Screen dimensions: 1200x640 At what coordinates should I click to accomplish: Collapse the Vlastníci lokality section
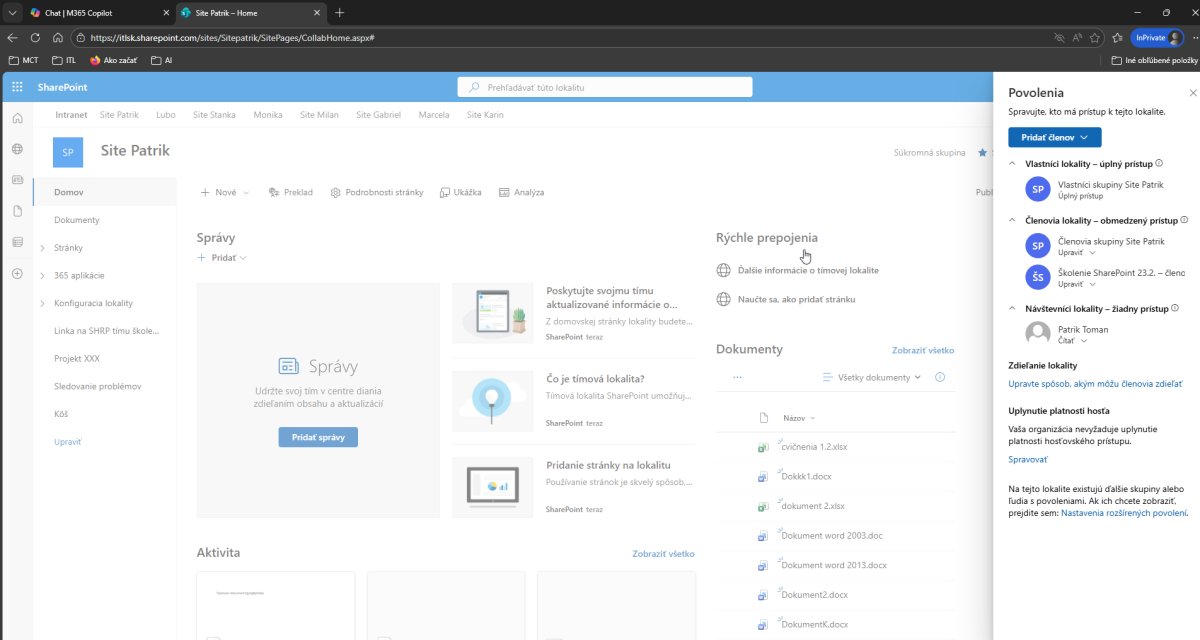point(1013,163)
